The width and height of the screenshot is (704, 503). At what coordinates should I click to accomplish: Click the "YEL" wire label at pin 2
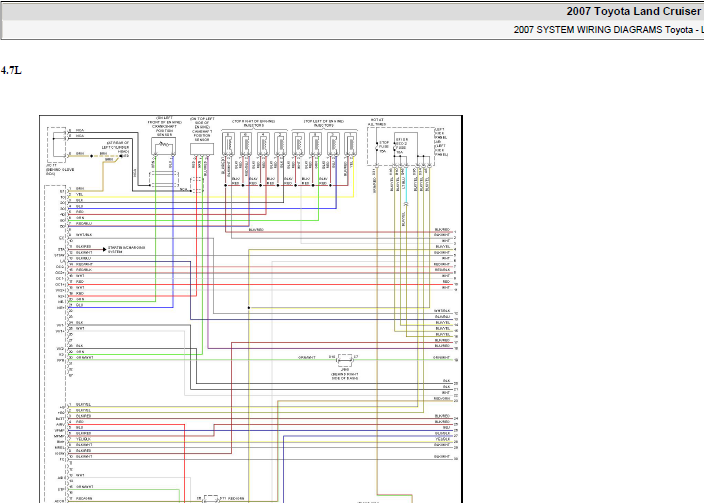tap(79, 194)
